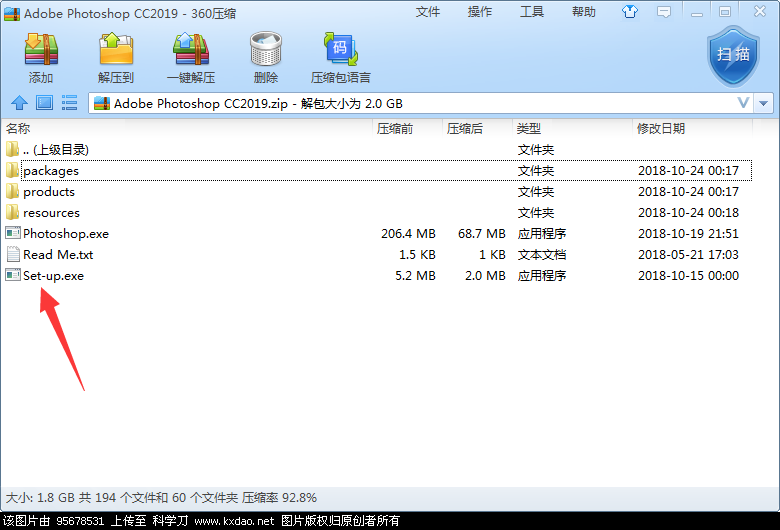
Task: Click the 360压缩 app icon in the title bar
Action: coord(12,13)
